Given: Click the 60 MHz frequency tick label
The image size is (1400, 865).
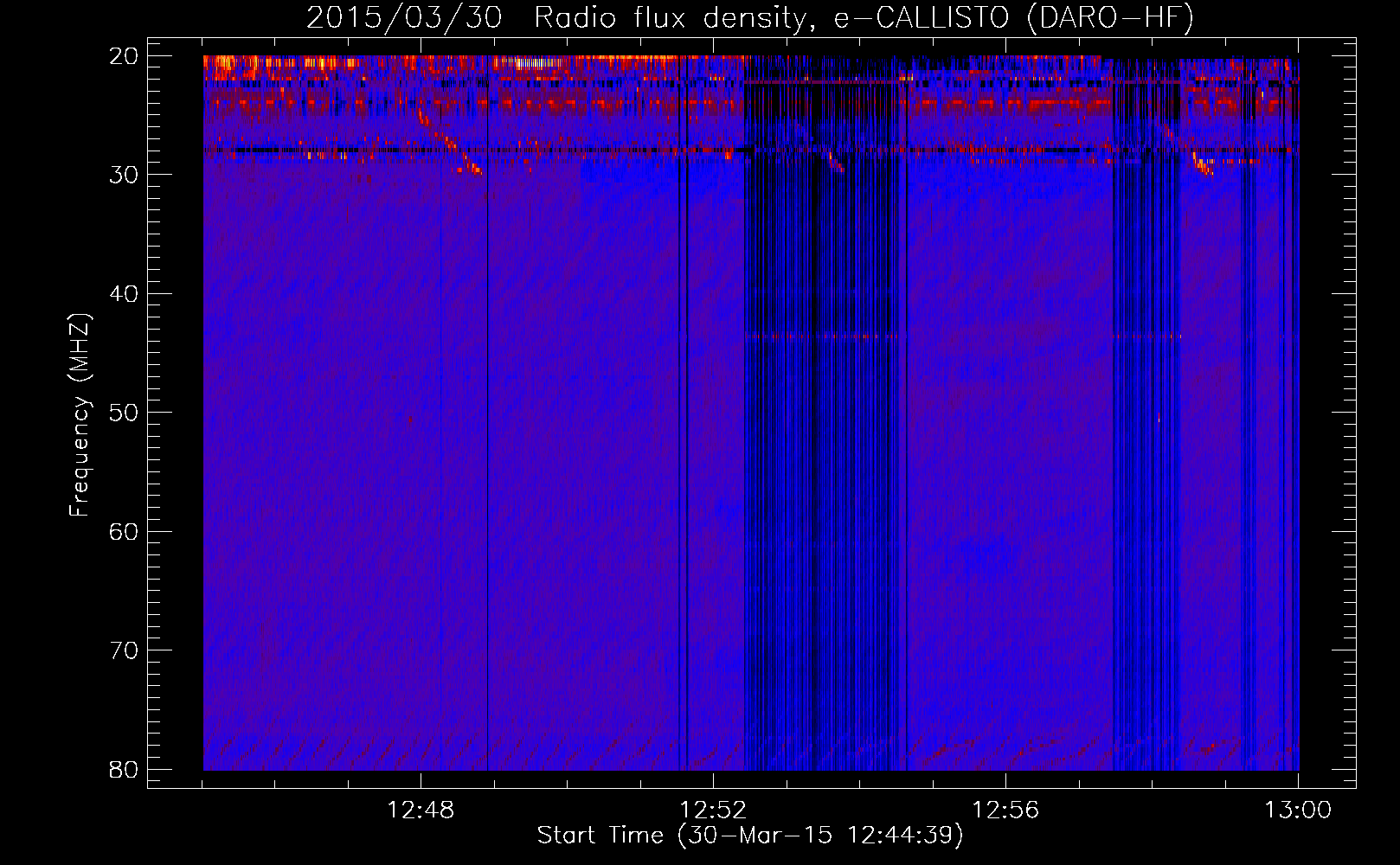Looking at the screenshot, I should (124, 531).
